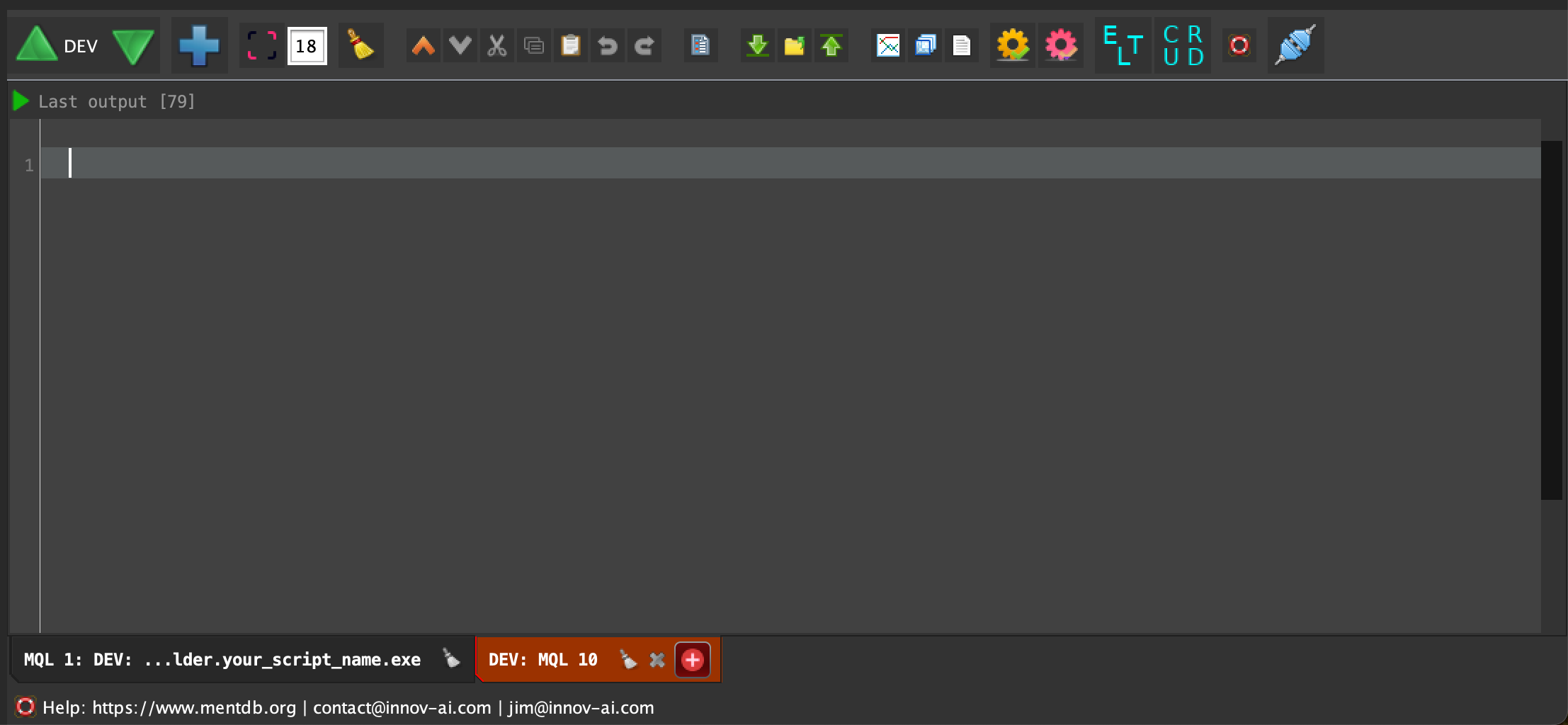The height and width of the screenshot is (725, 1568).
Task: Click the scissors cut icon
Action: click(496, 46)
